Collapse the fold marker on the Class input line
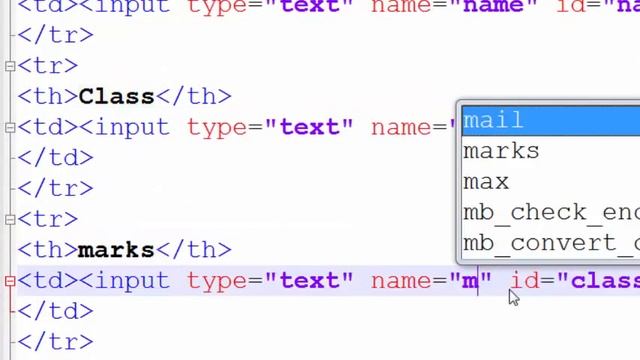Screen dimensions: 640x360 click(x=10, y=128)
